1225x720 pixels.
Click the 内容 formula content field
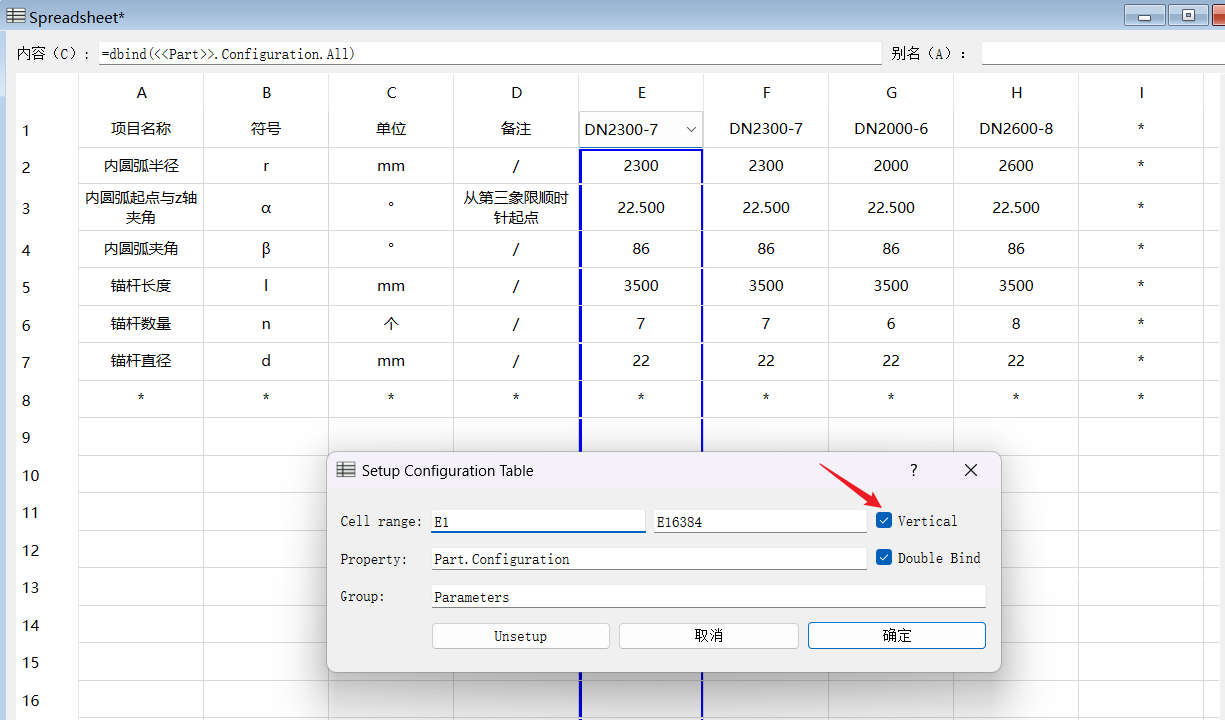[x=490, y=54]
